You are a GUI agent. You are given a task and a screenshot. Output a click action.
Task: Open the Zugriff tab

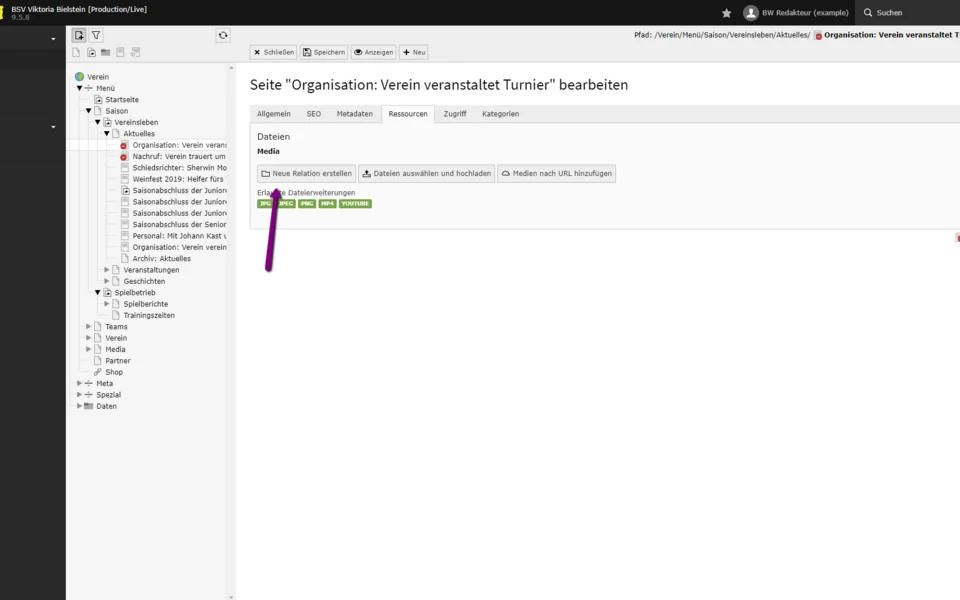click(455, 114)
